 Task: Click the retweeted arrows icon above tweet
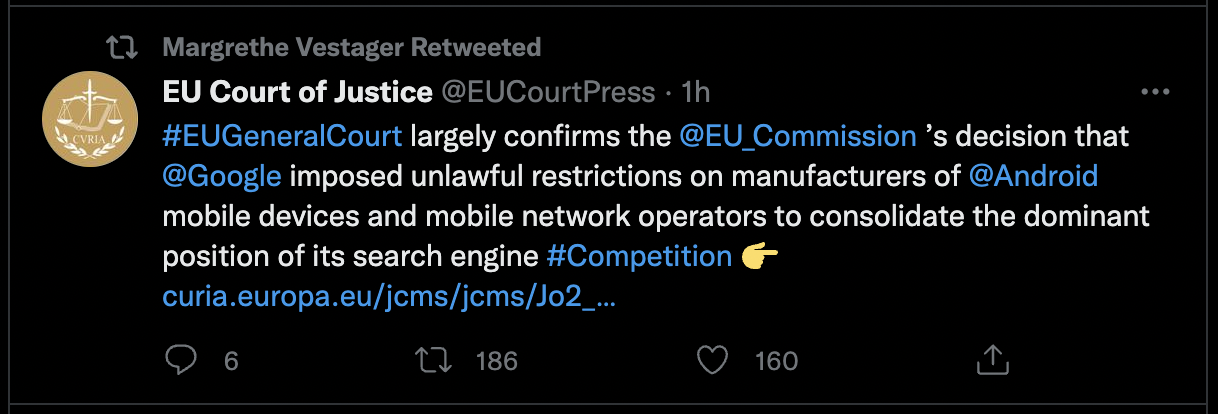(x=122, y=47)
